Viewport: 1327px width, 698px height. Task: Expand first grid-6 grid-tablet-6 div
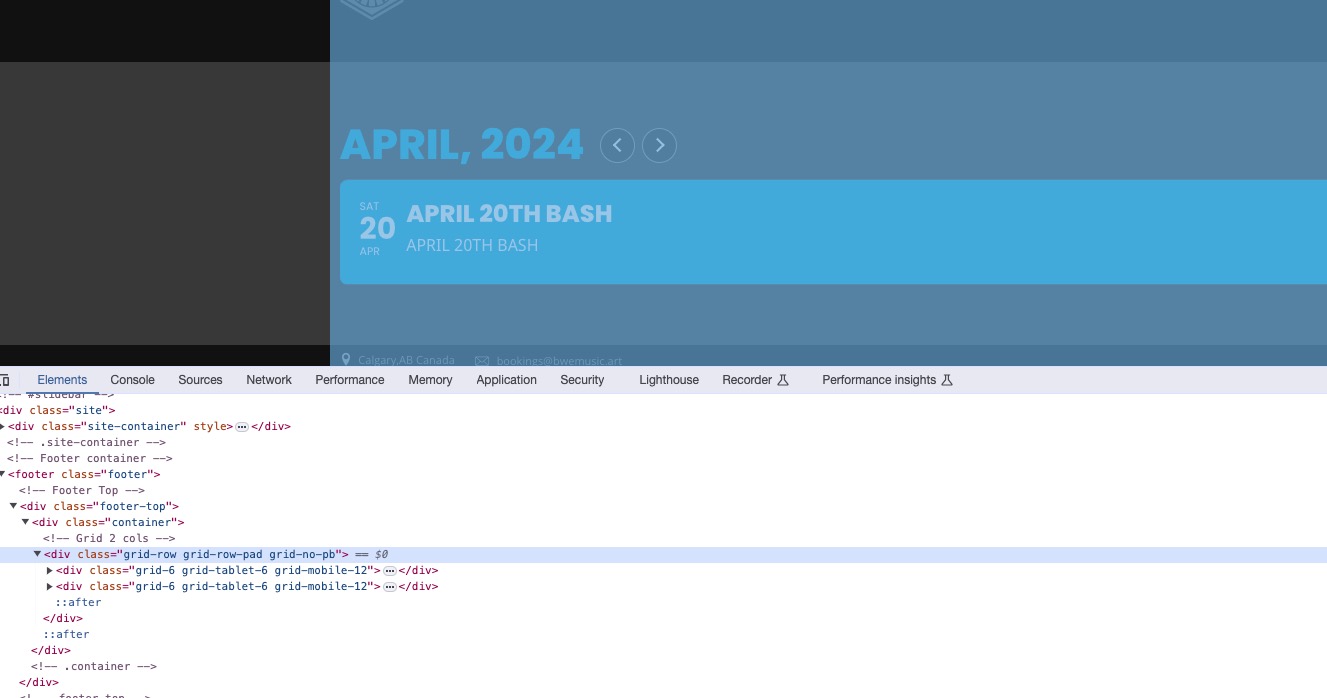(50, 570)
